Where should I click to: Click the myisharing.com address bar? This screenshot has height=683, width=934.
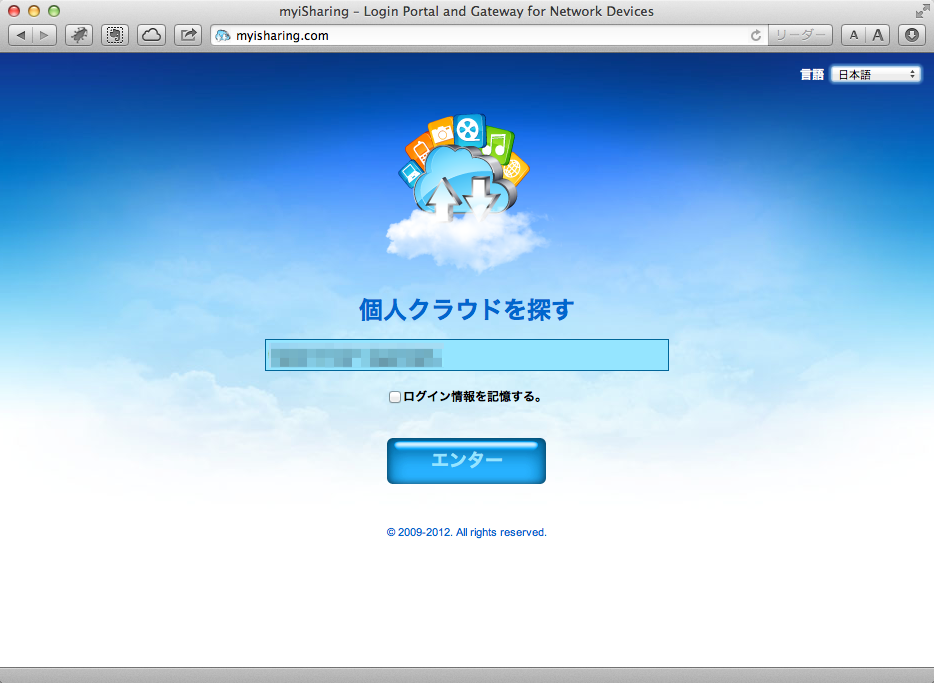[x=488, y=36]
